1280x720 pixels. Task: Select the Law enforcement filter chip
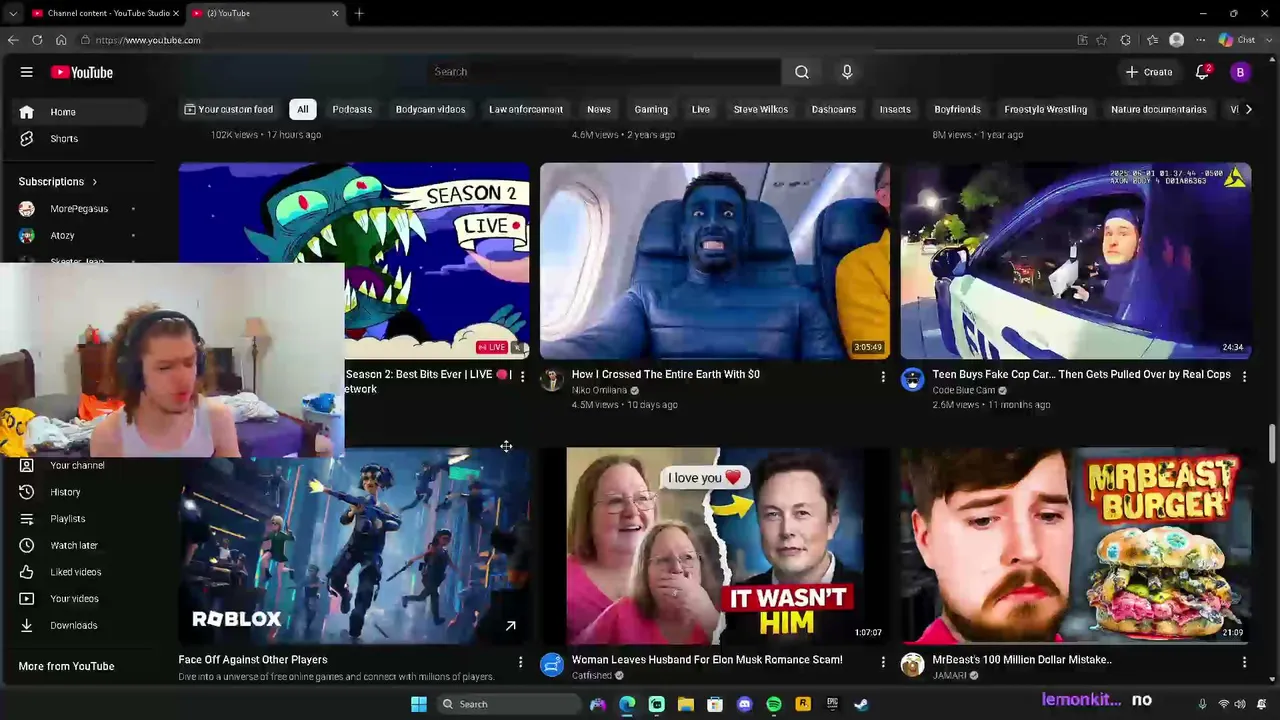click(x=526, y=109)
